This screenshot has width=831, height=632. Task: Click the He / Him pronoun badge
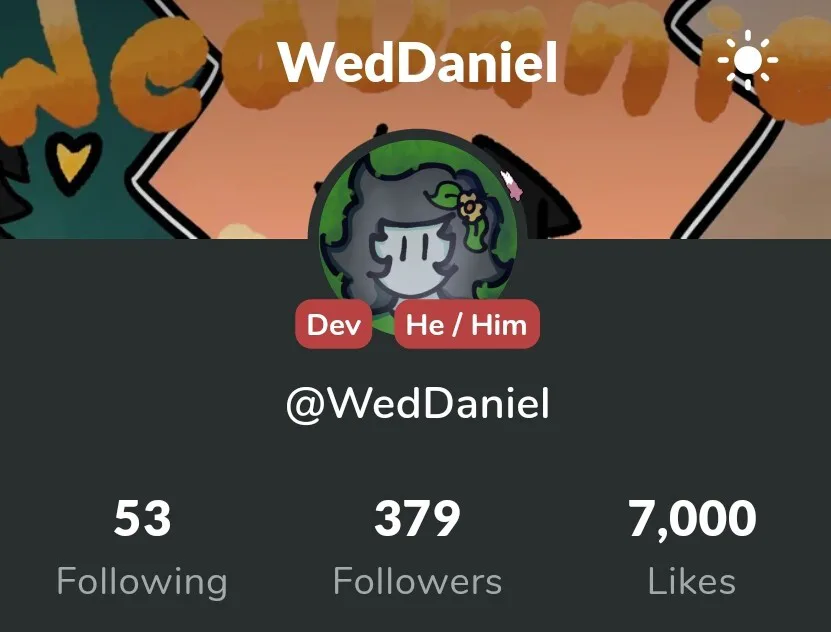pyautogui.click(x=467, y=324)
